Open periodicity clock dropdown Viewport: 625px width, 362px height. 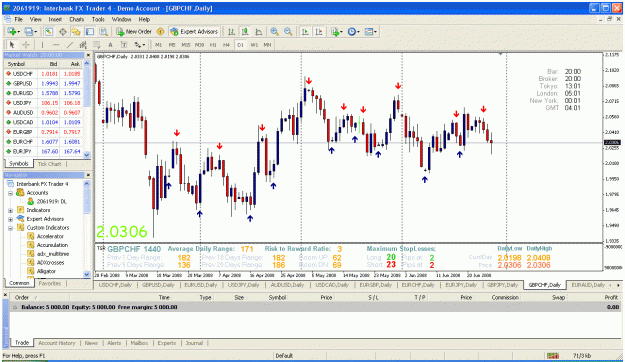353,31
